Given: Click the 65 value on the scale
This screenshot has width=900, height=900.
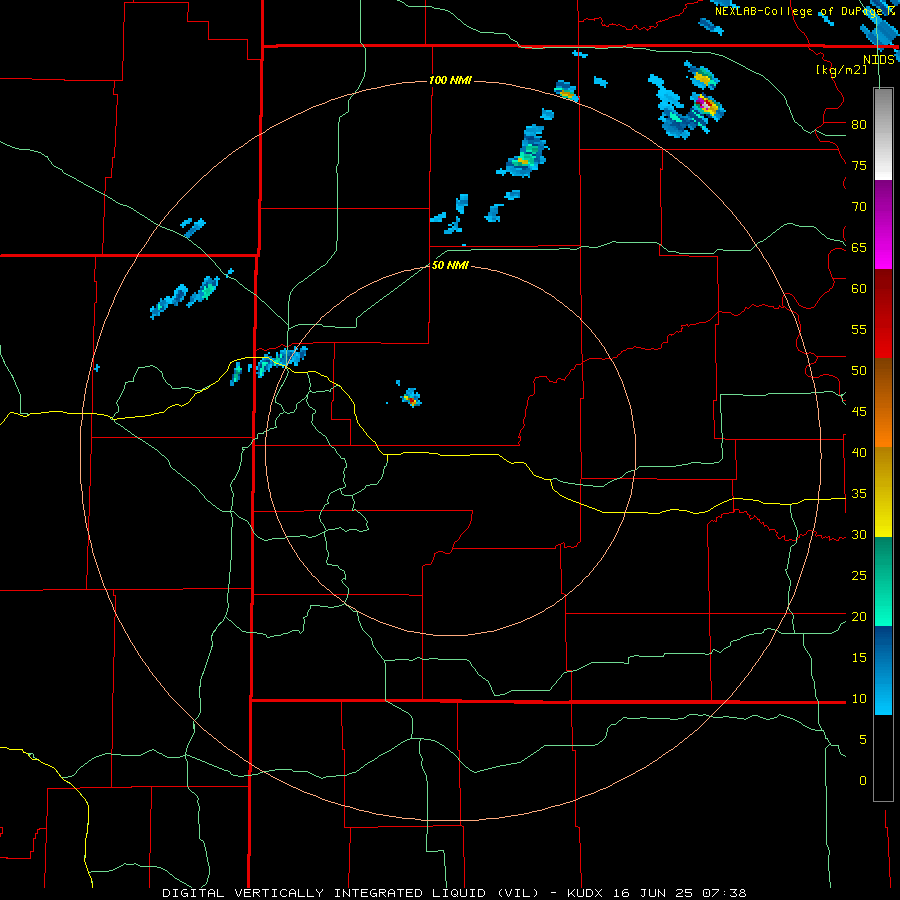Looking at the screenshot, I should (859, 248).
